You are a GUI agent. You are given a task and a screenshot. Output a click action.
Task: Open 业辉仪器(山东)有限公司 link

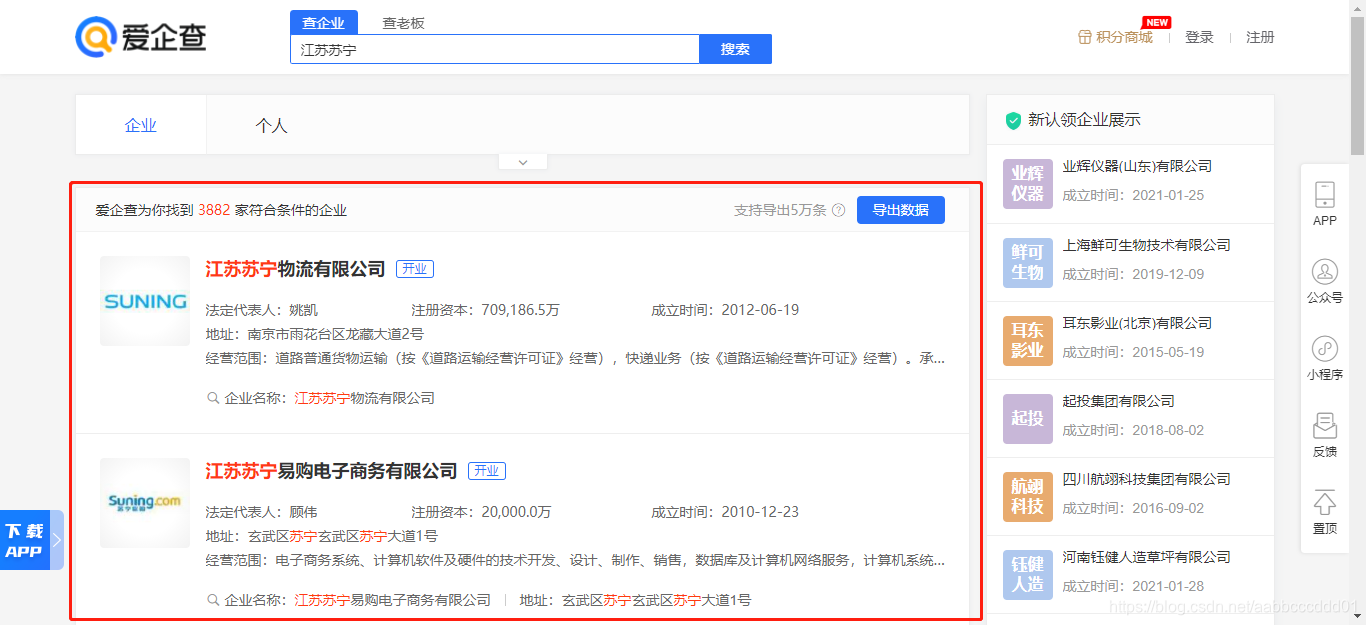coord(1137,167)
